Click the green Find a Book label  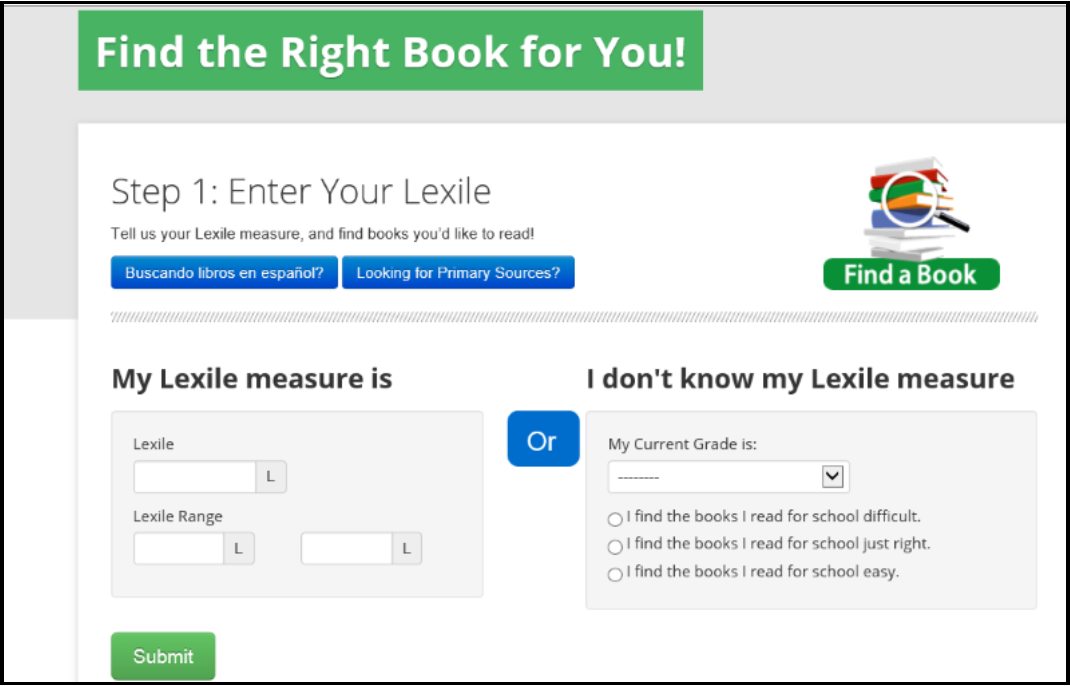tap(911, 274)
